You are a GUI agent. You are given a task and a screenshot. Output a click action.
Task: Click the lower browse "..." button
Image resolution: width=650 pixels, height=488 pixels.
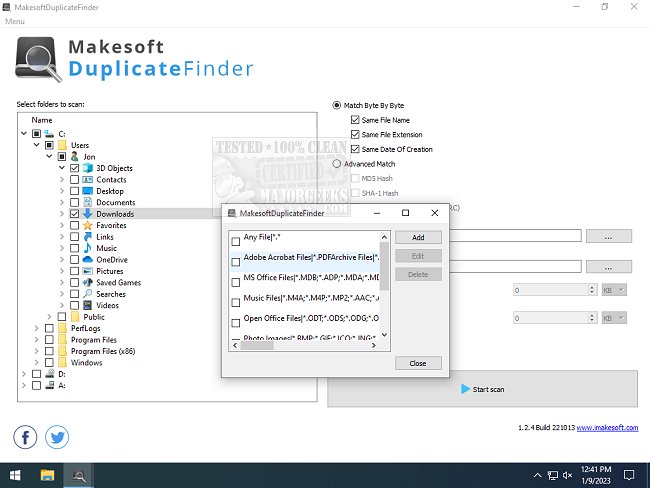click(609, 266)
